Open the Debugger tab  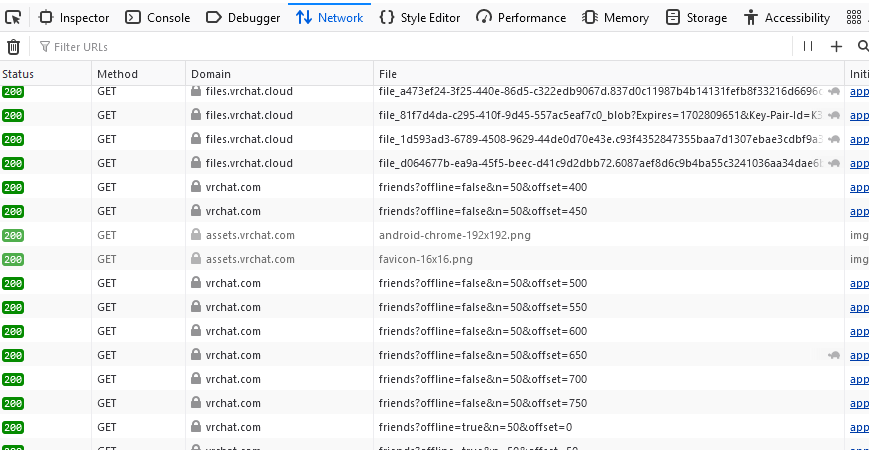coord(243,18)
